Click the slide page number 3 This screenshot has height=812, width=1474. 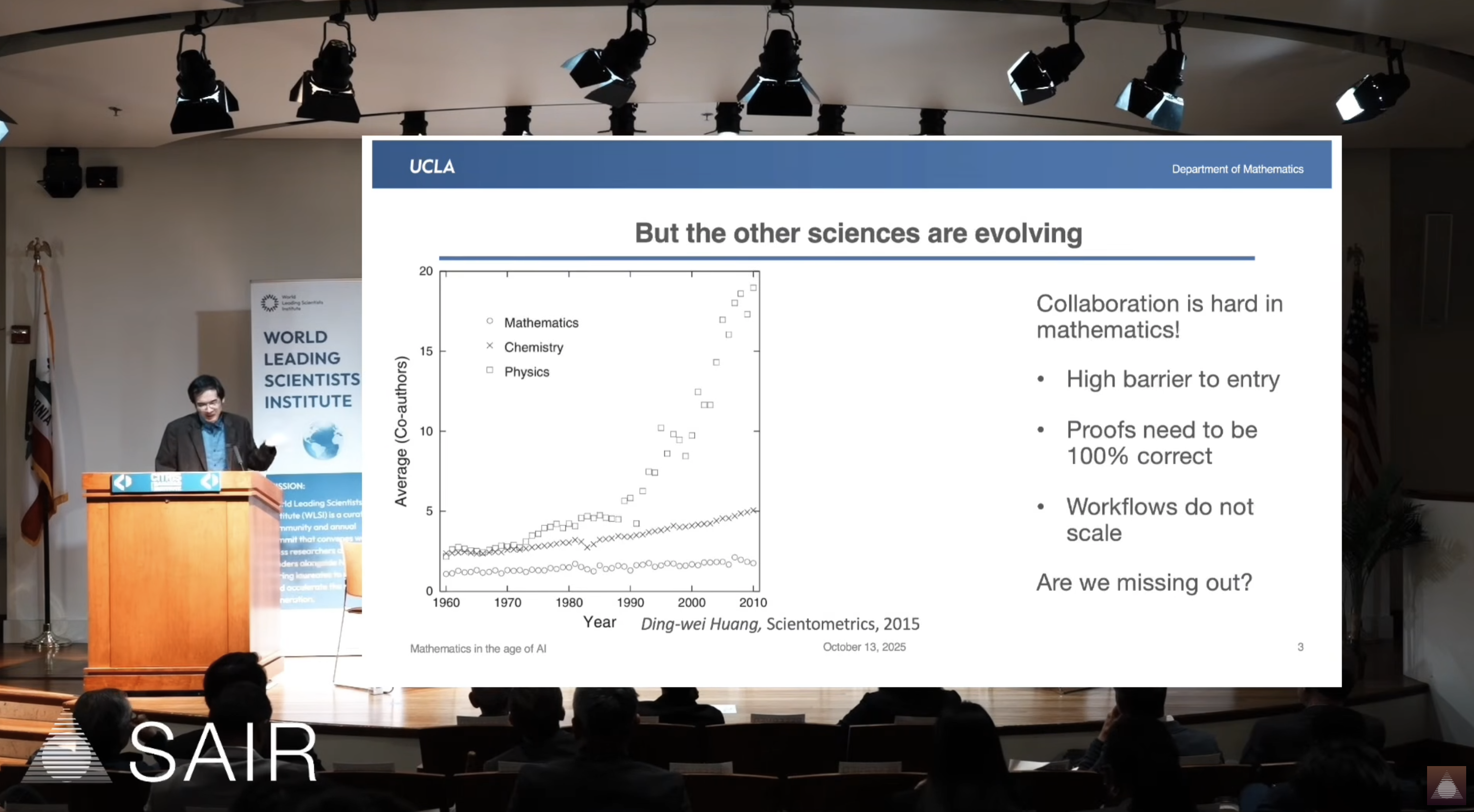pyautogui.click(x=1300, y=647)
